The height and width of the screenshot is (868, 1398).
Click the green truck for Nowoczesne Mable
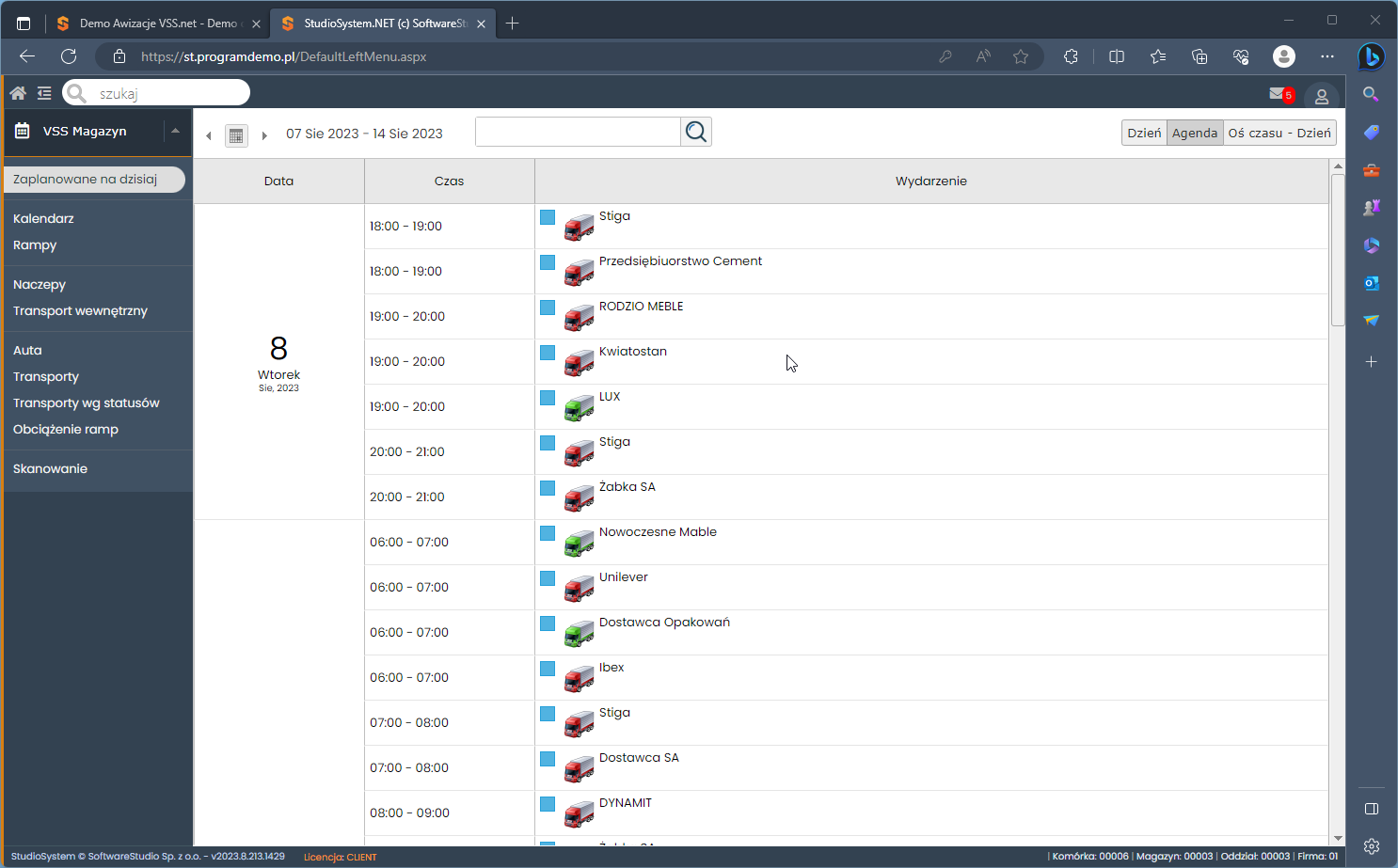click(579, 544)
